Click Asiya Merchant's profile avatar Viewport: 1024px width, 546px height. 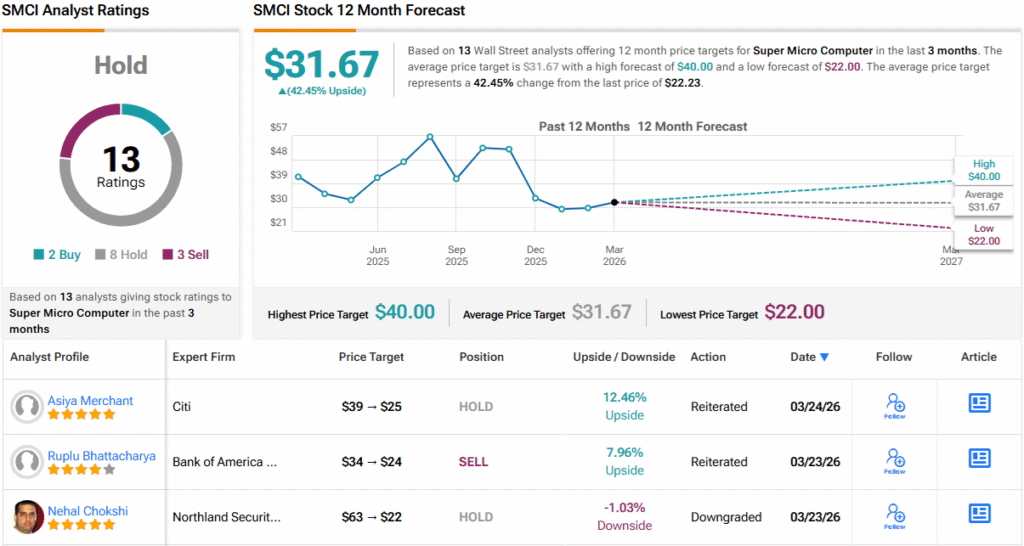click(26, 406)
